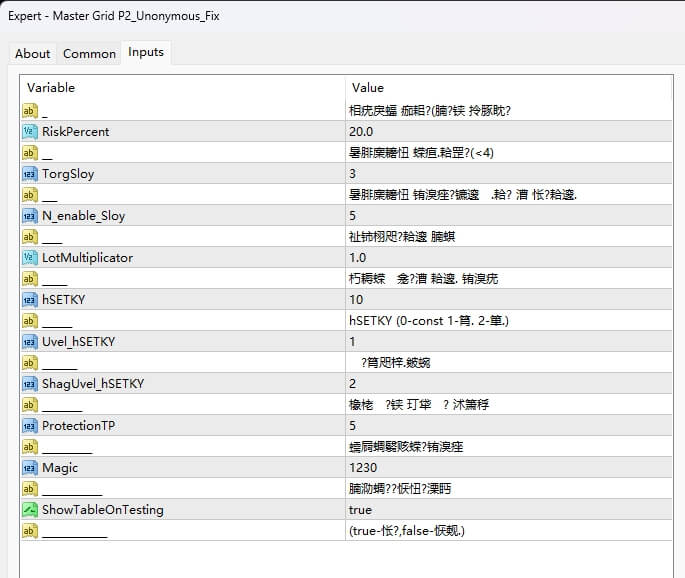Click the string icon above Magic row
685x578 pixels.
click(30, 446)
